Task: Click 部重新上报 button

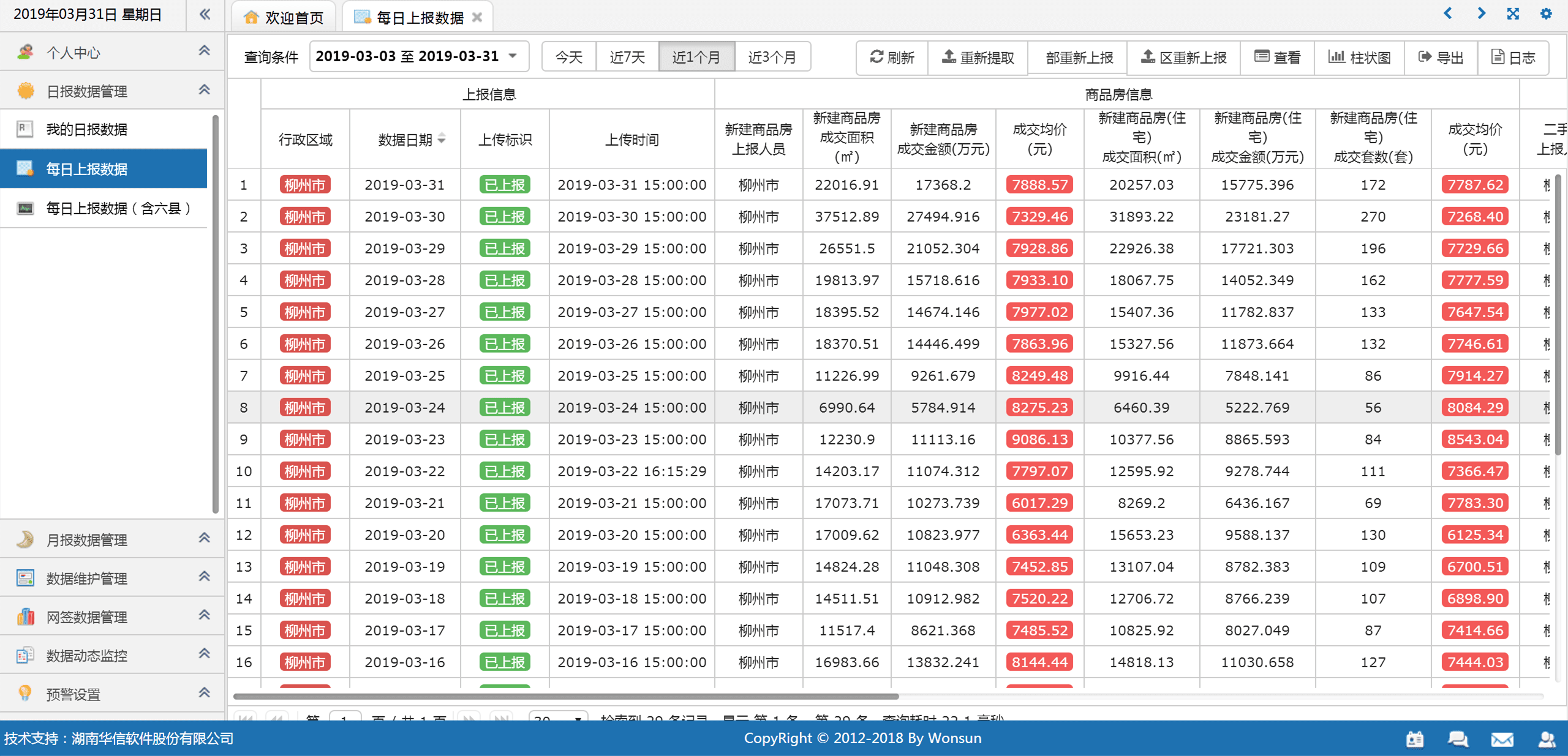Action: 1077,57
